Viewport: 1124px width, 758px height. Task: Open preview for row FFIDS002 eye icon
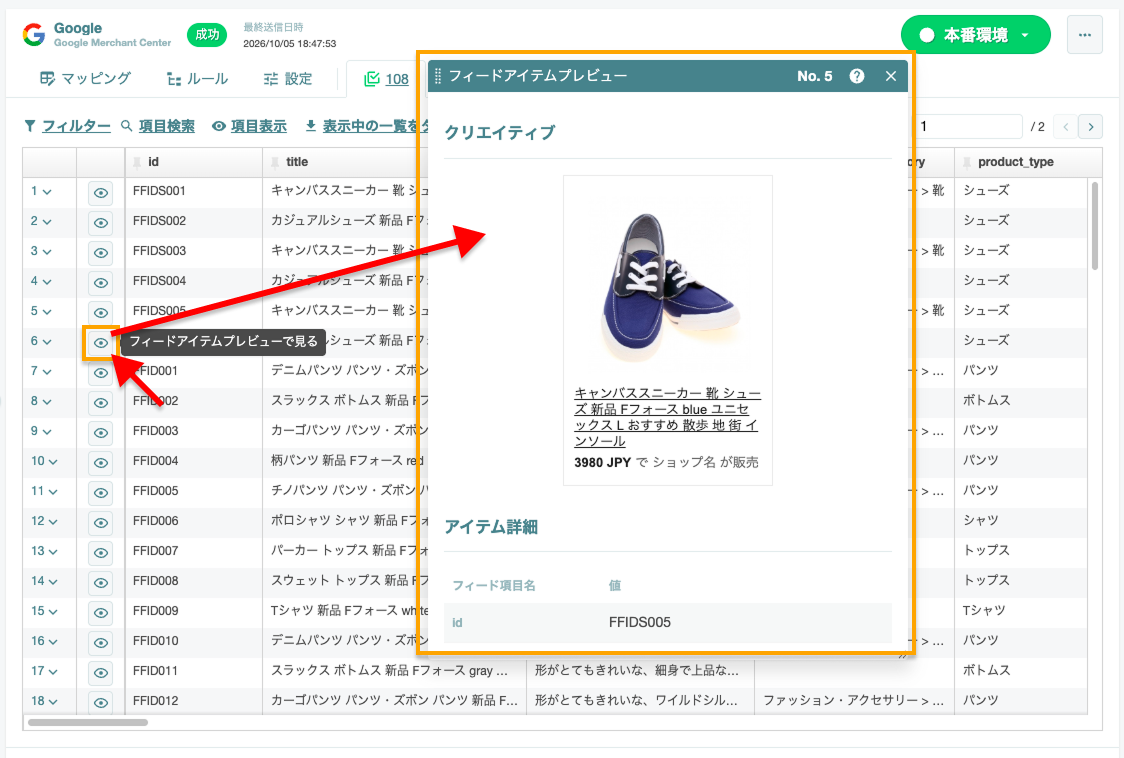click(x=101, y=223)
